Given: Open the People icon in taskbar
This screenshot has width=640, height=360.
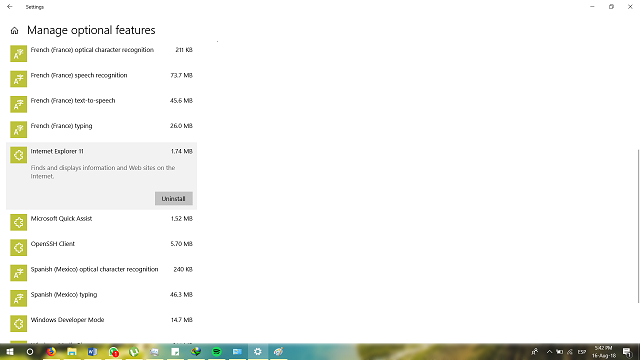Looking at the screenshot, I should tap(535, 351).
